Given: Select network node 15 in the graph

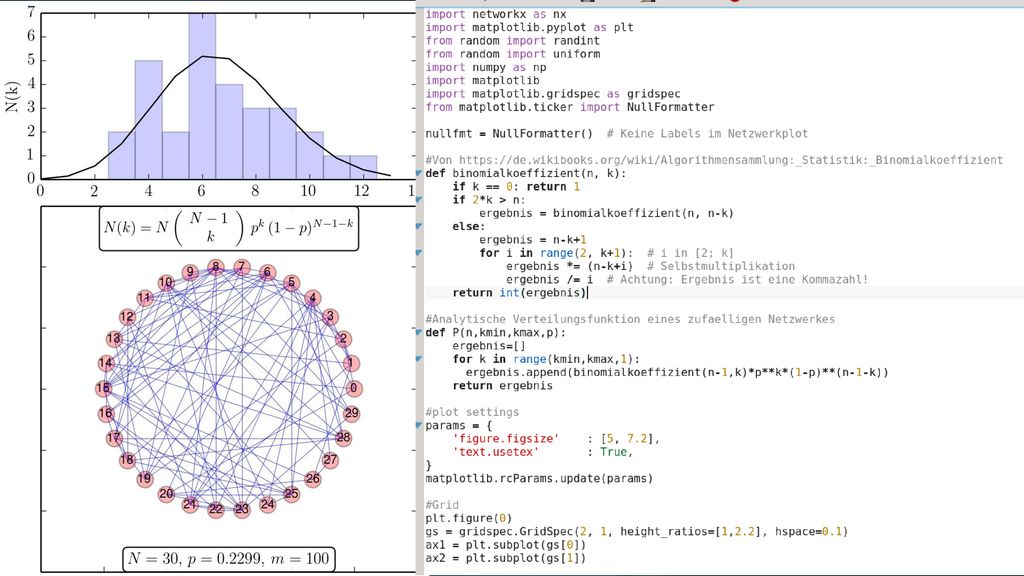Looking at the screenshot, I should (104, 388).
